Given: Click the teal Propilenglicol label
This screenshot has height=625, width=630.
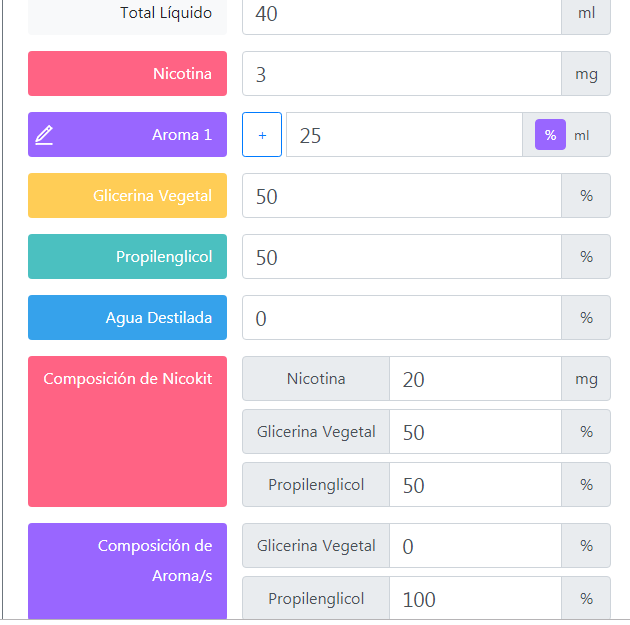Looking at the screenshot, I should tap(128, 257).
